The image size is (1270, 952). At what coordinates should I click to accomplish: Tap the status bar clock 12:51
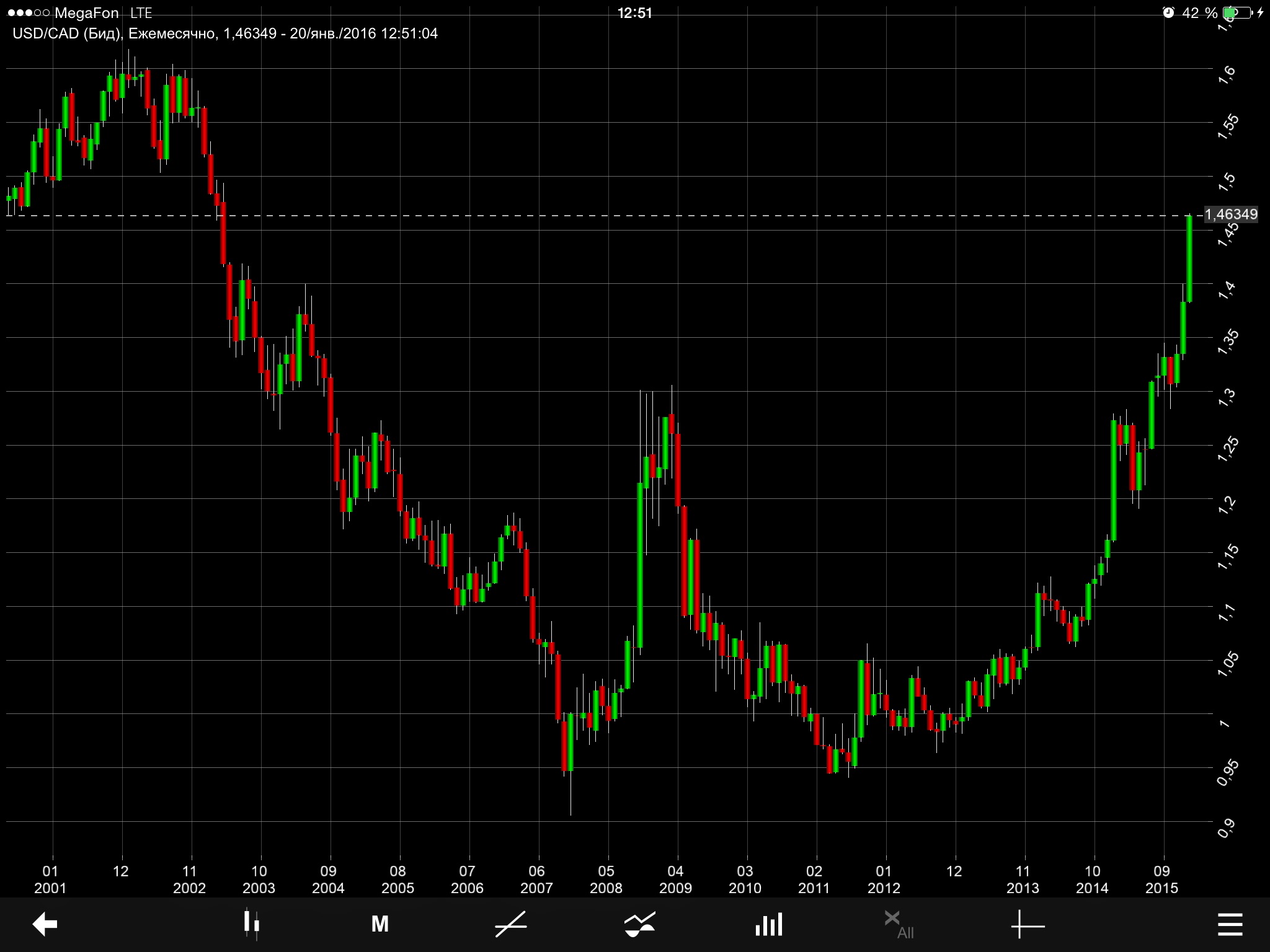(x=634, y=13)
